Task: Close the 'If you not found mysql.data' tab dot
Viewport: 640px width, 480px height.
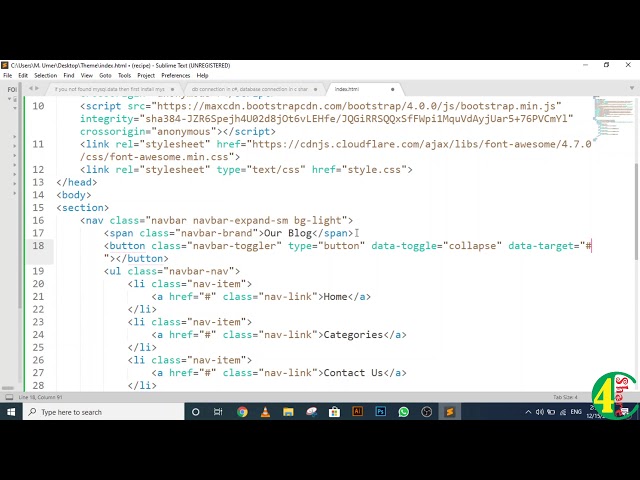Action: pos(172,89)
